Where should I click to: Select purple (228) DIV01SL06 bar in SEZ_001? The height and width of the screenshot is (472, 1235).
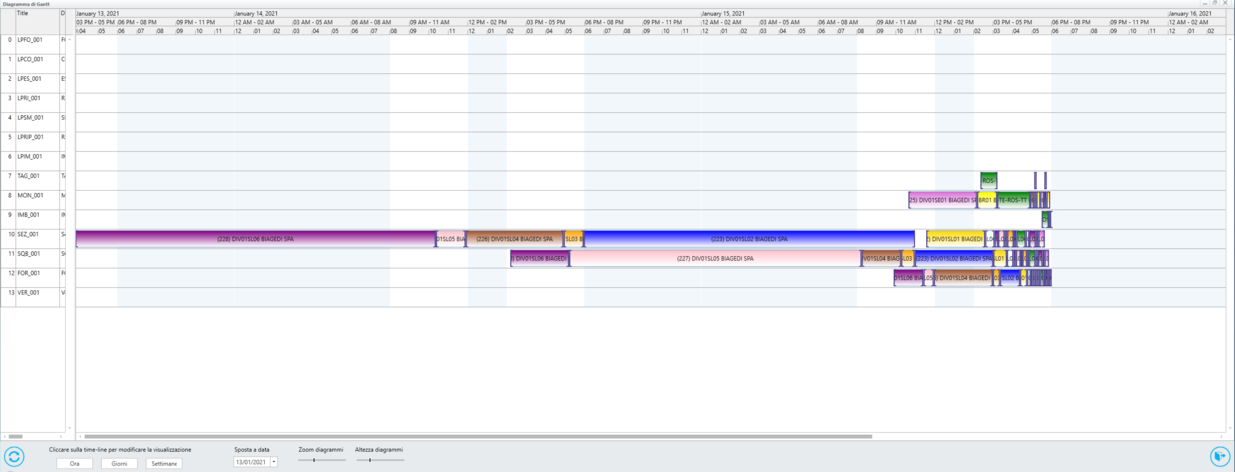[x=256, y=239]
